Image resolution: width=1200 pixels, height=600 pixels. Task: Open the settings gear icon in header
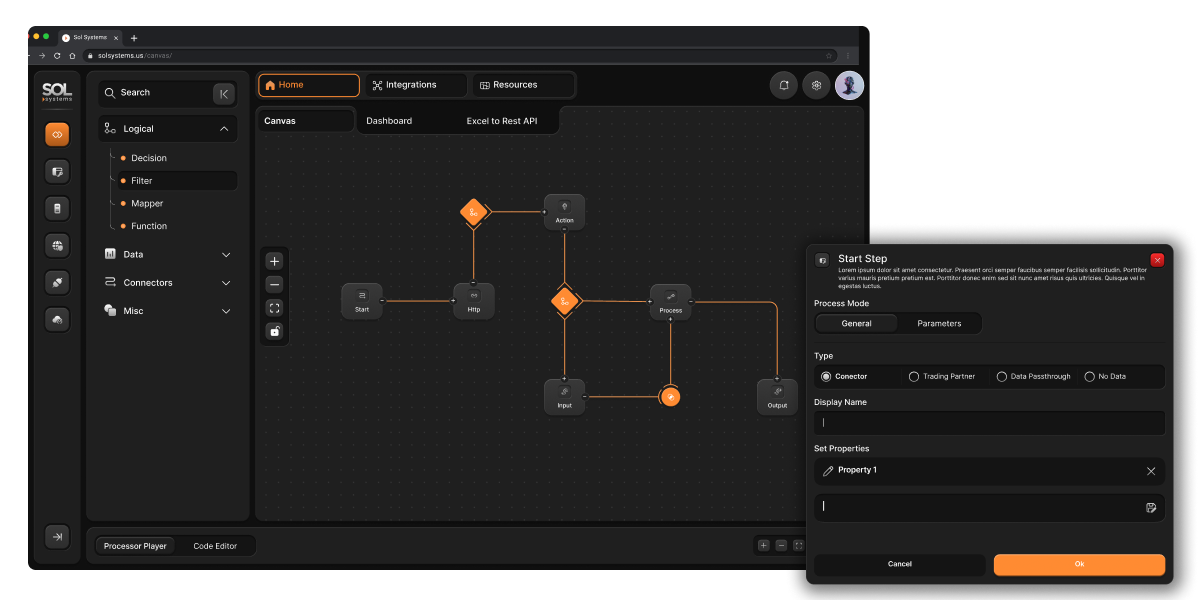tap(817, 85)
